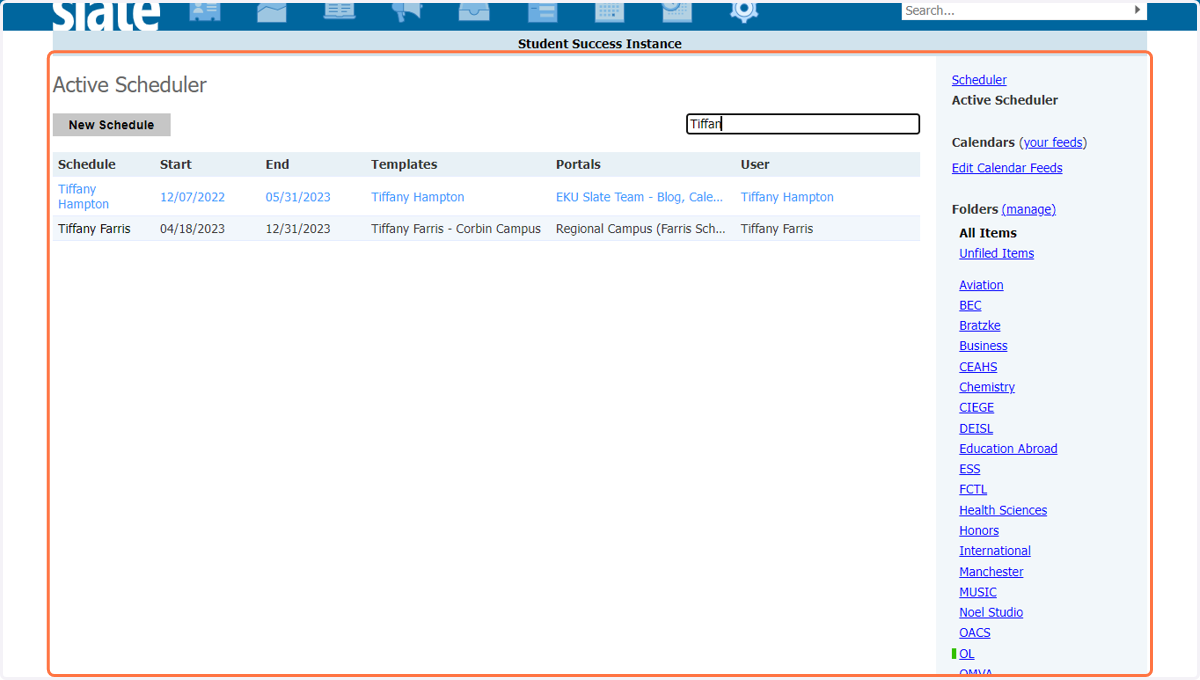The width and height of the screenshot is (1200, 680).
Task: Sort by the Start column header
Action: coord(176,164)
